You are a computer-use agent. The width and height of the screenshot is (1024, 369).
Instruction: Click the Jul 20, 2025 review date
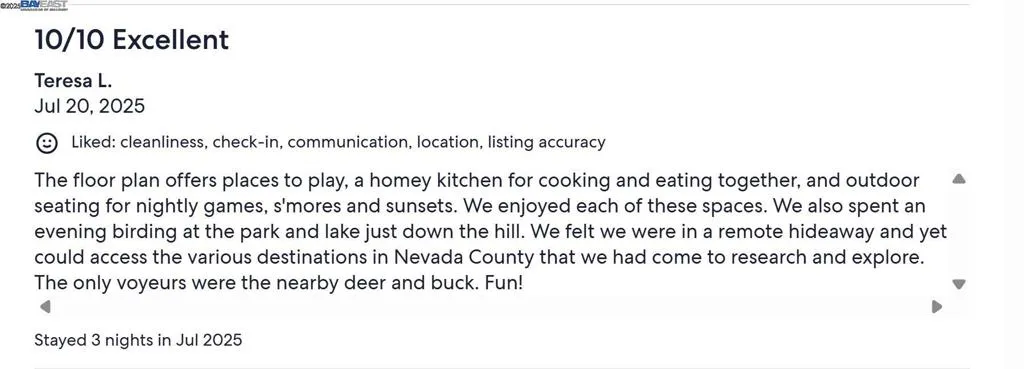89,106
